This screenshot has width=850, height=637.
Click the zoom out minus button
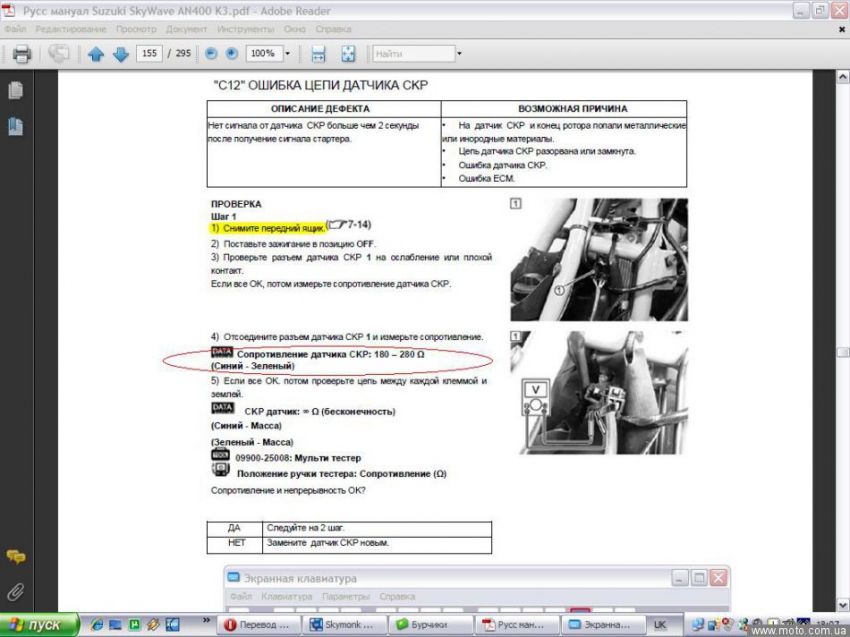[x=211, y=53]
